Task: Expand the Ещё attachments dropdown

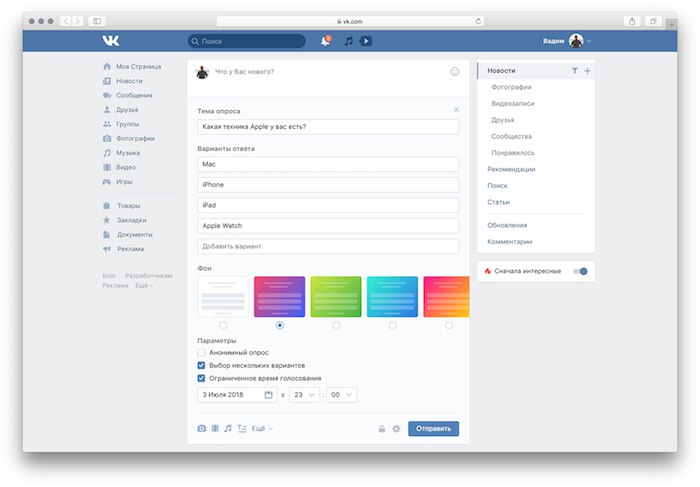Action: pos(262,429)
